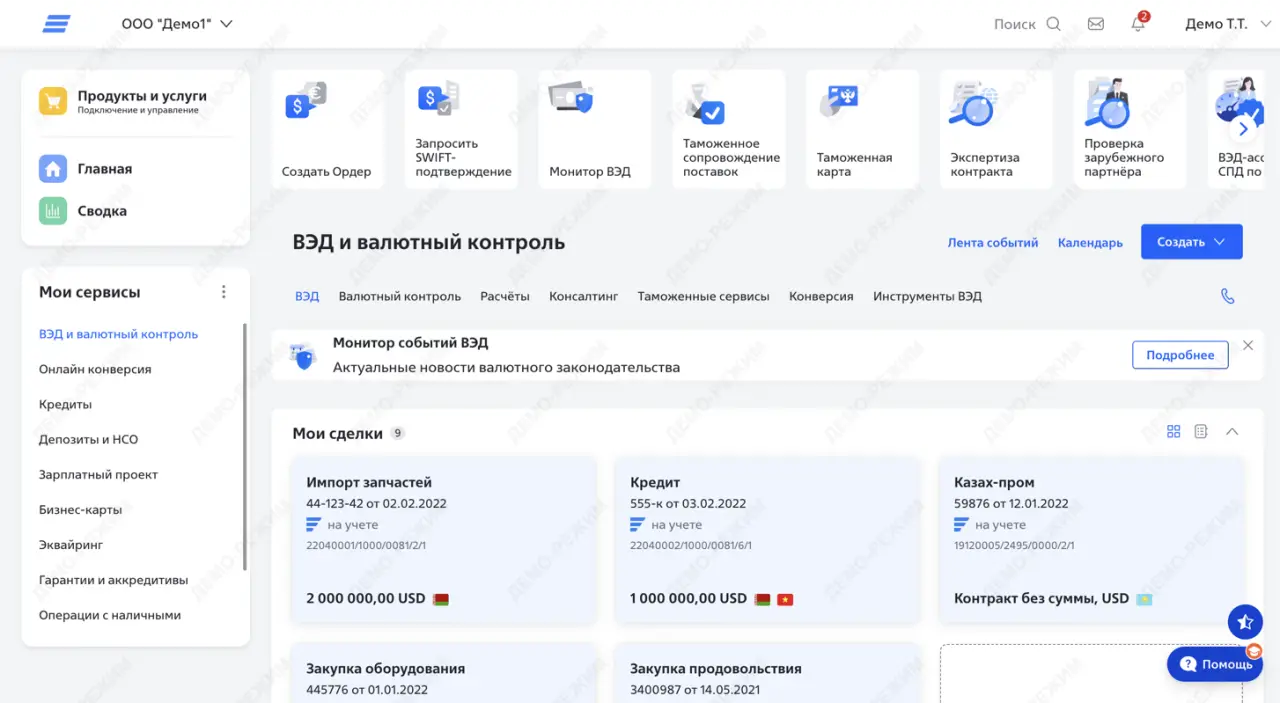This screenshot has height=703, width=1280.
Task: Switch to the Валютный контроль tab
Action: pyautogui.click(x=398, y=296)
